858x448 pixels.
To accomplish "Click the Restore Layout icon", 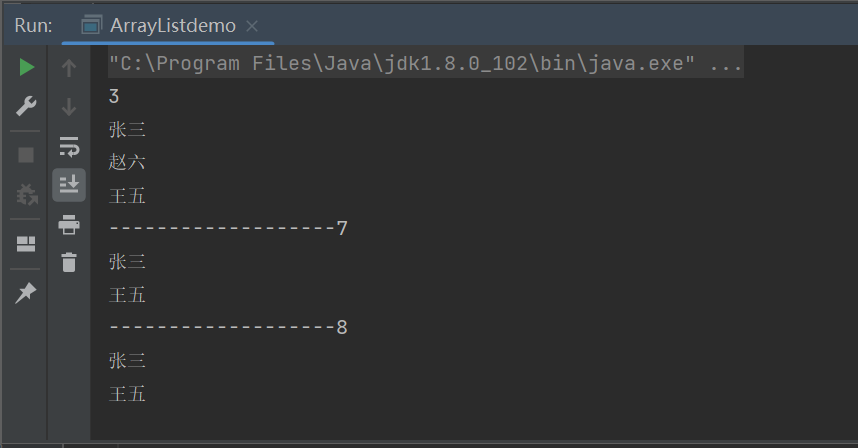I will click(26, 244).
